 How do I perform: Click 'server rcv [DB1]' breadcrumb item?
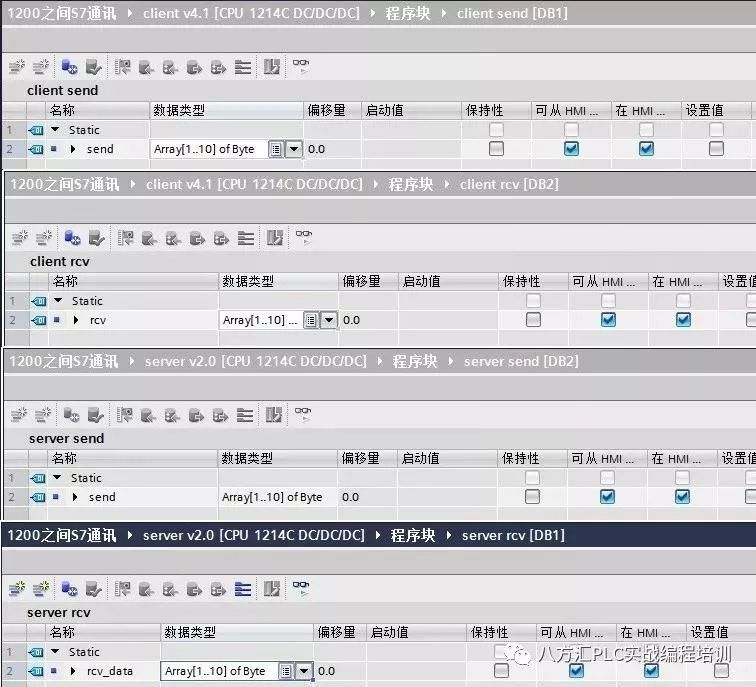pos(513,536)
